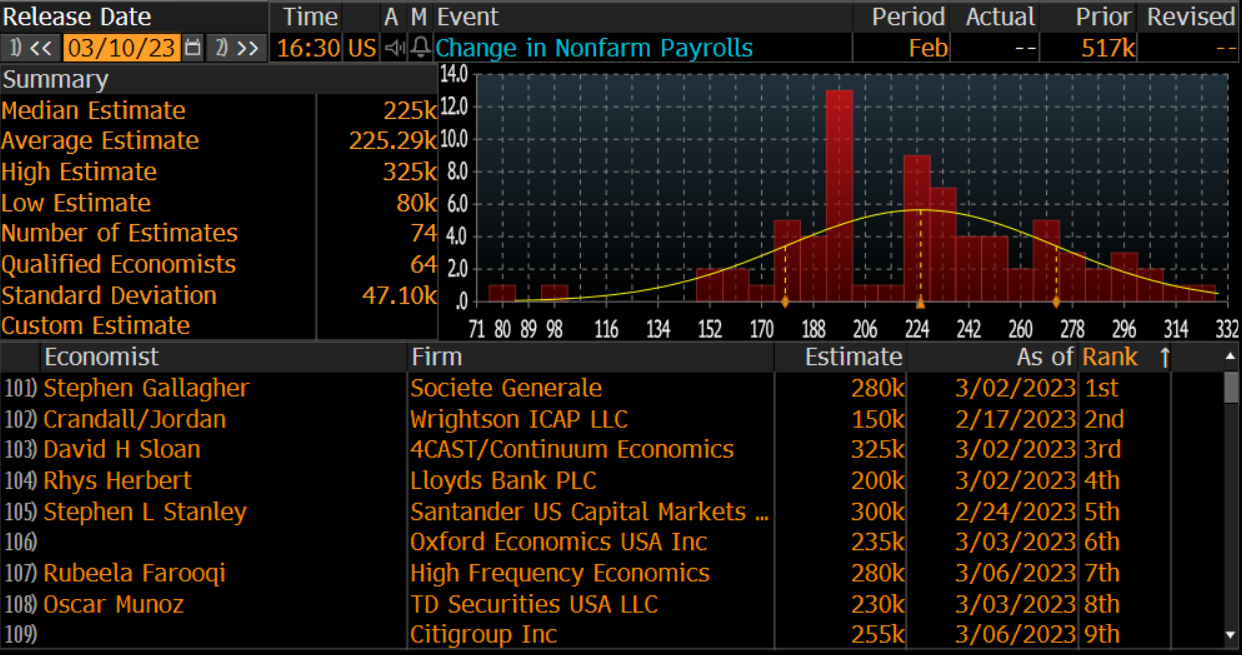Click the Santander US Capital Markets firm name
This screenshot has width=1242, height=655.
[590, 512]
